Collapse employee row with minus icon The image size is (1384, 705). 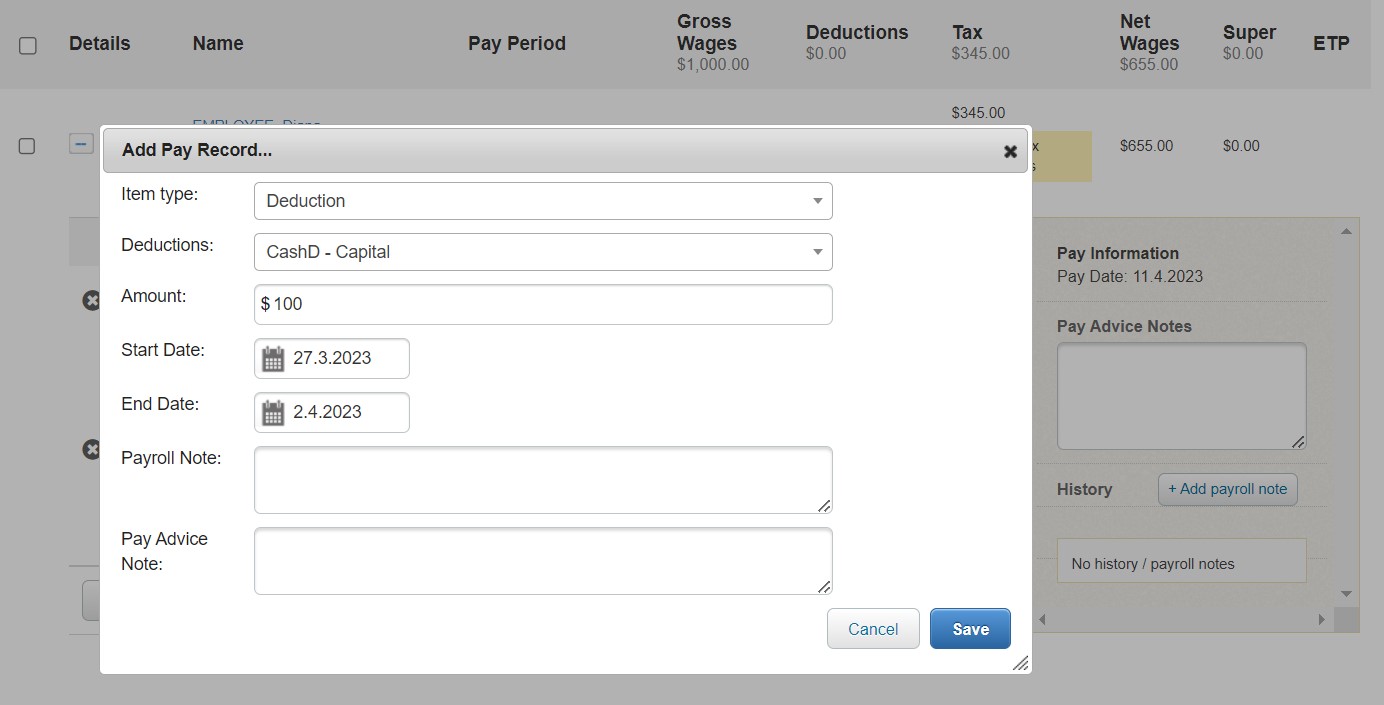pyautogui.click(x=82, y=144)
